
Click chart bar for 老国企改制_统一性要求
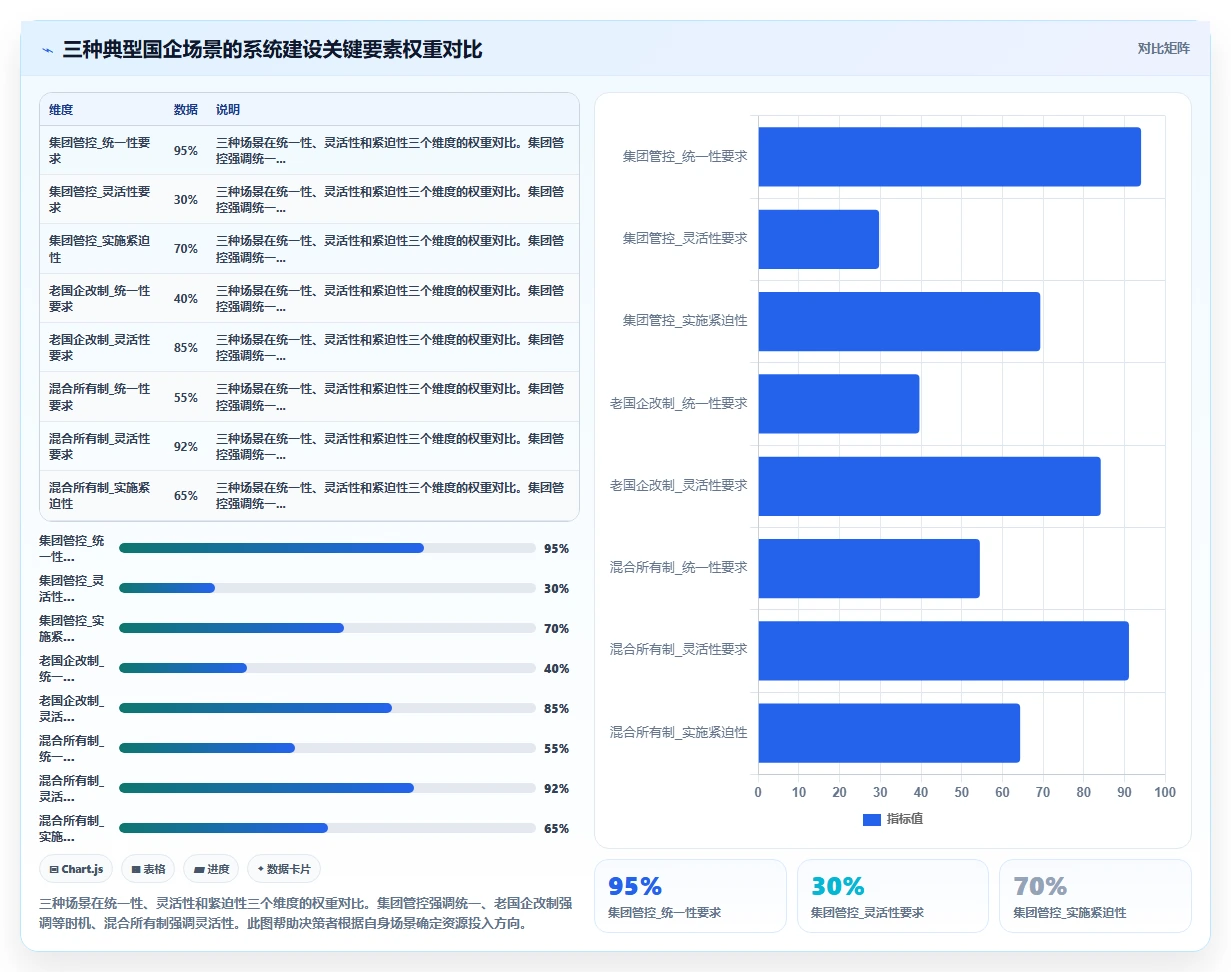click(838, 404)
